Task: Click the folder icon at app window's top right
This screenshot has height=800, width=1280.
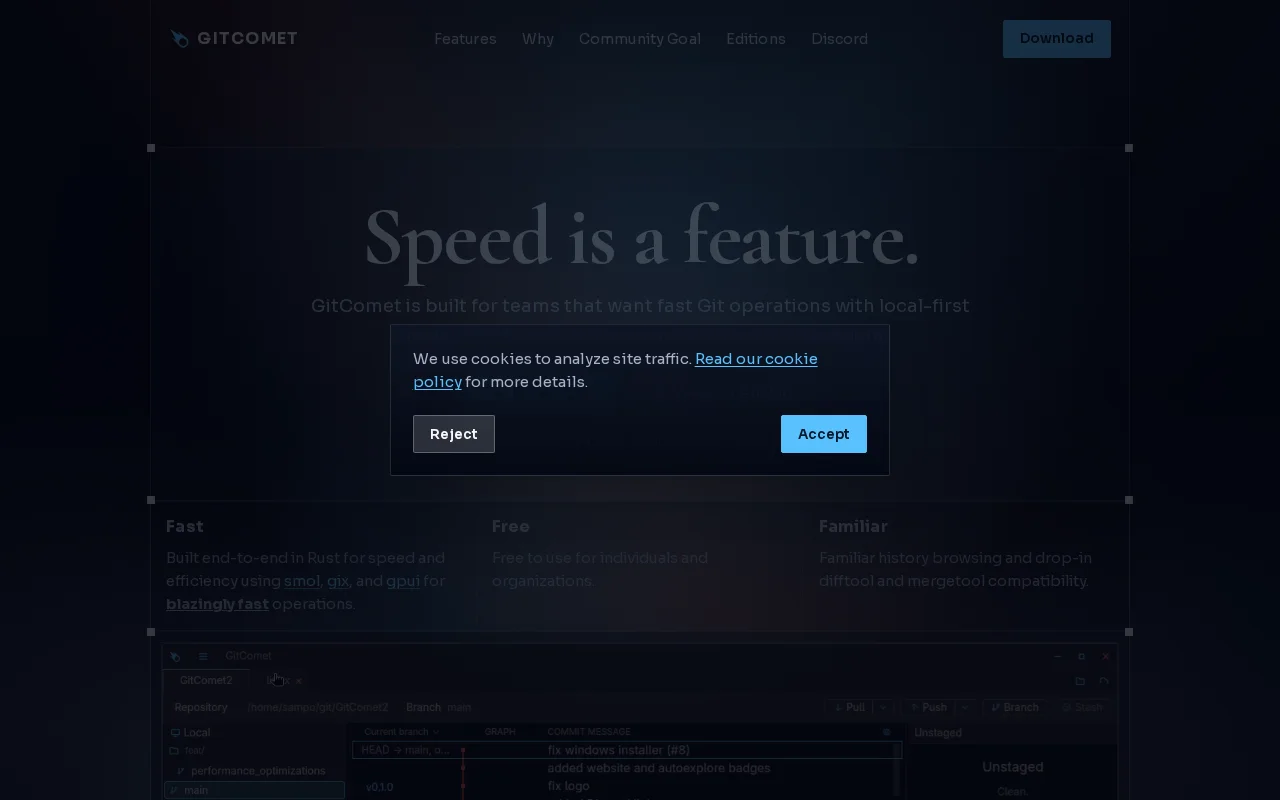Action: tap(1080, 681)
